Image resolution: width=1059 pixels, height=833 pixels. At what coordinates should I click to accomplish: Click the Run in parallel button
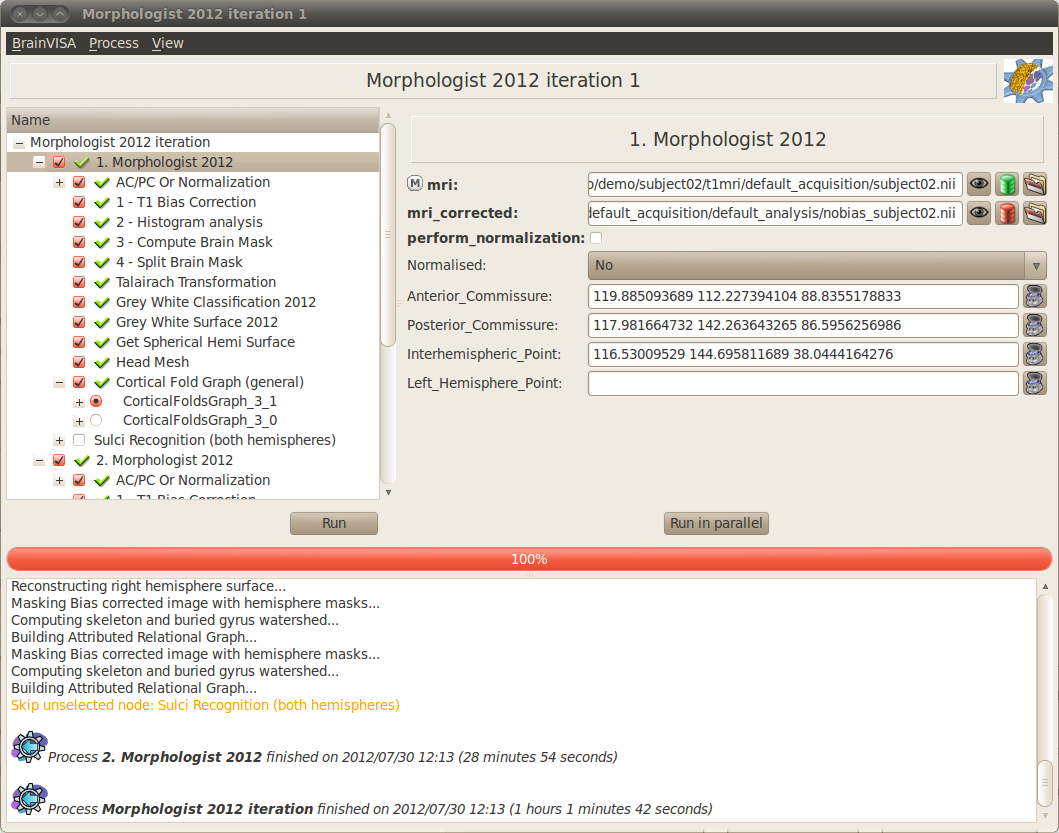tap(716, 523)
